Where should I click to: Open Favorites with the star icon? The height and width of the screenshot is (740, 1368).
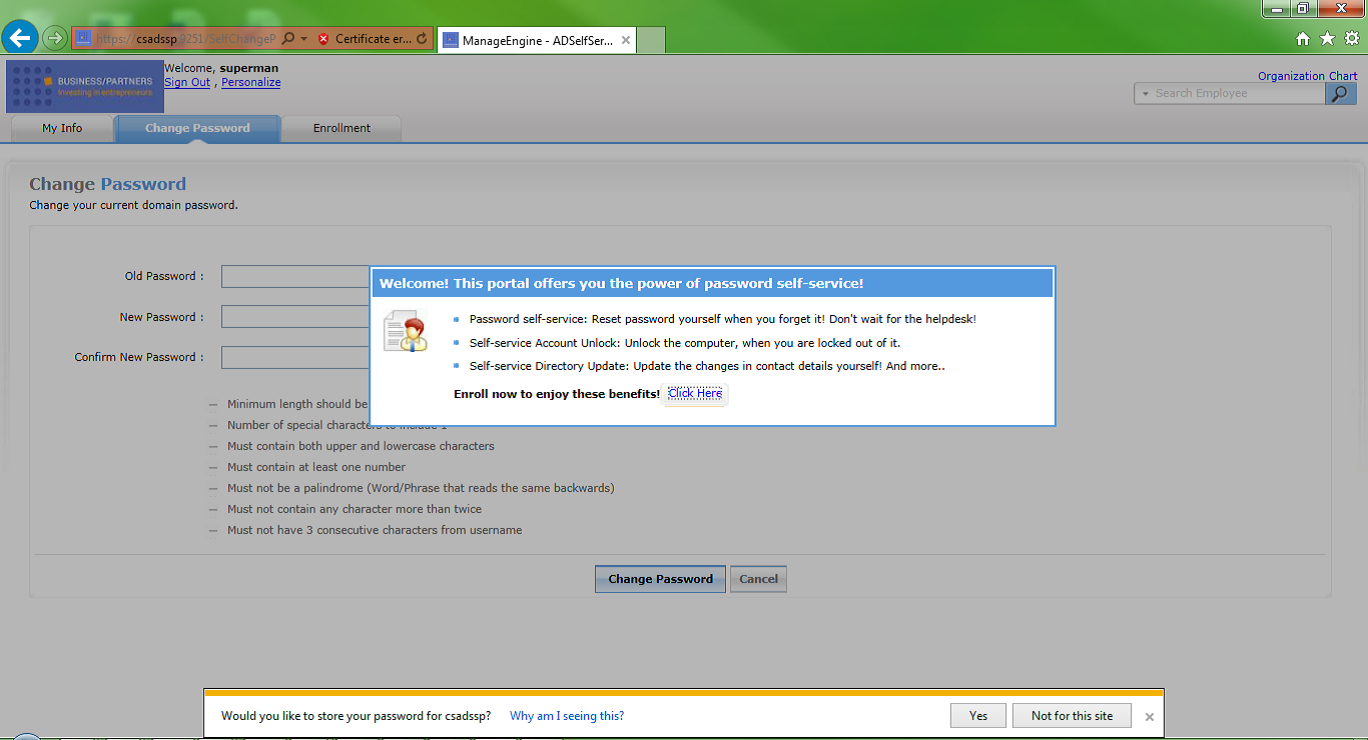pos(1327,38)
